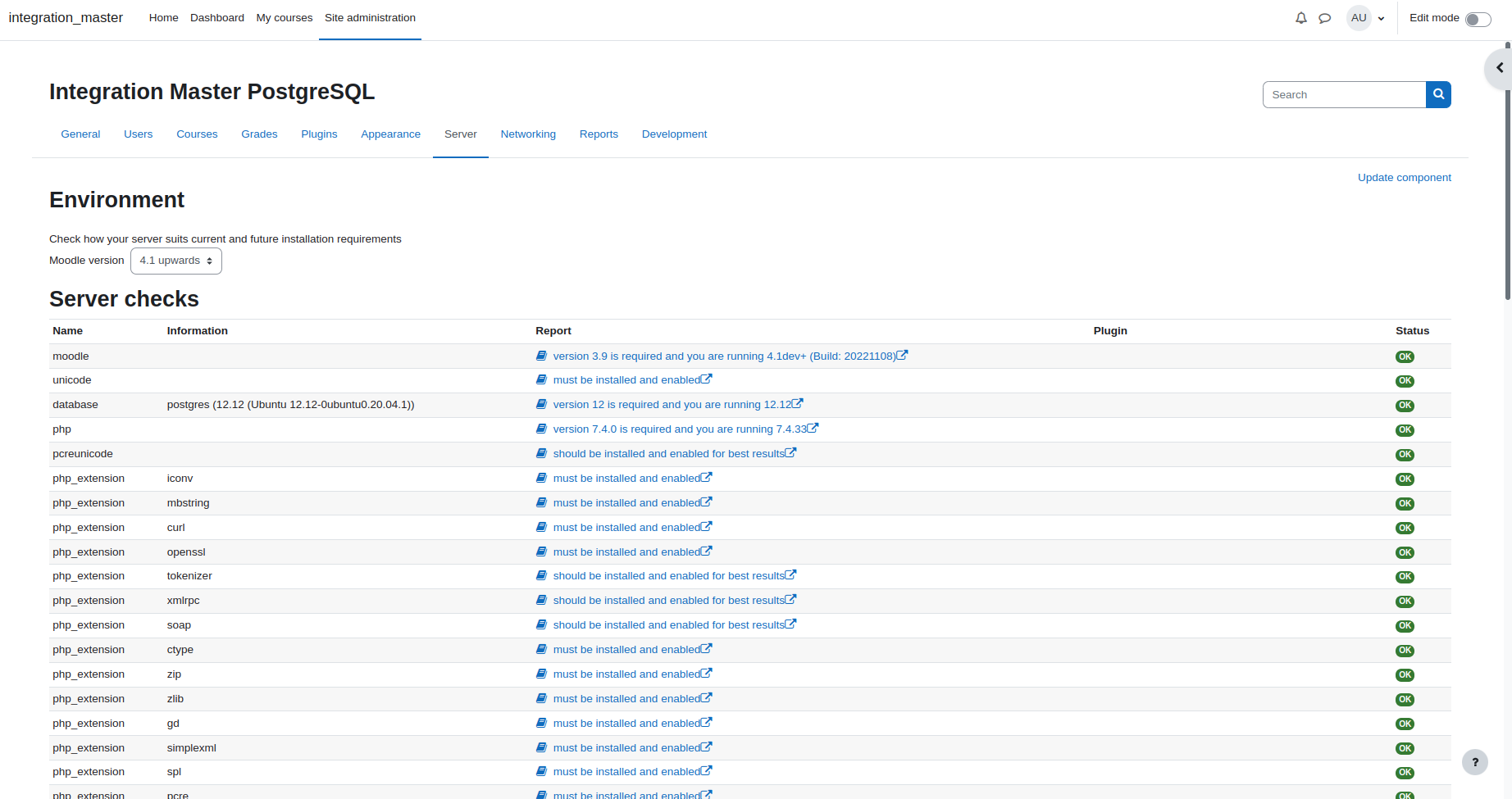
Task: Open zip 'must be installed' report link
Action: 626,674
